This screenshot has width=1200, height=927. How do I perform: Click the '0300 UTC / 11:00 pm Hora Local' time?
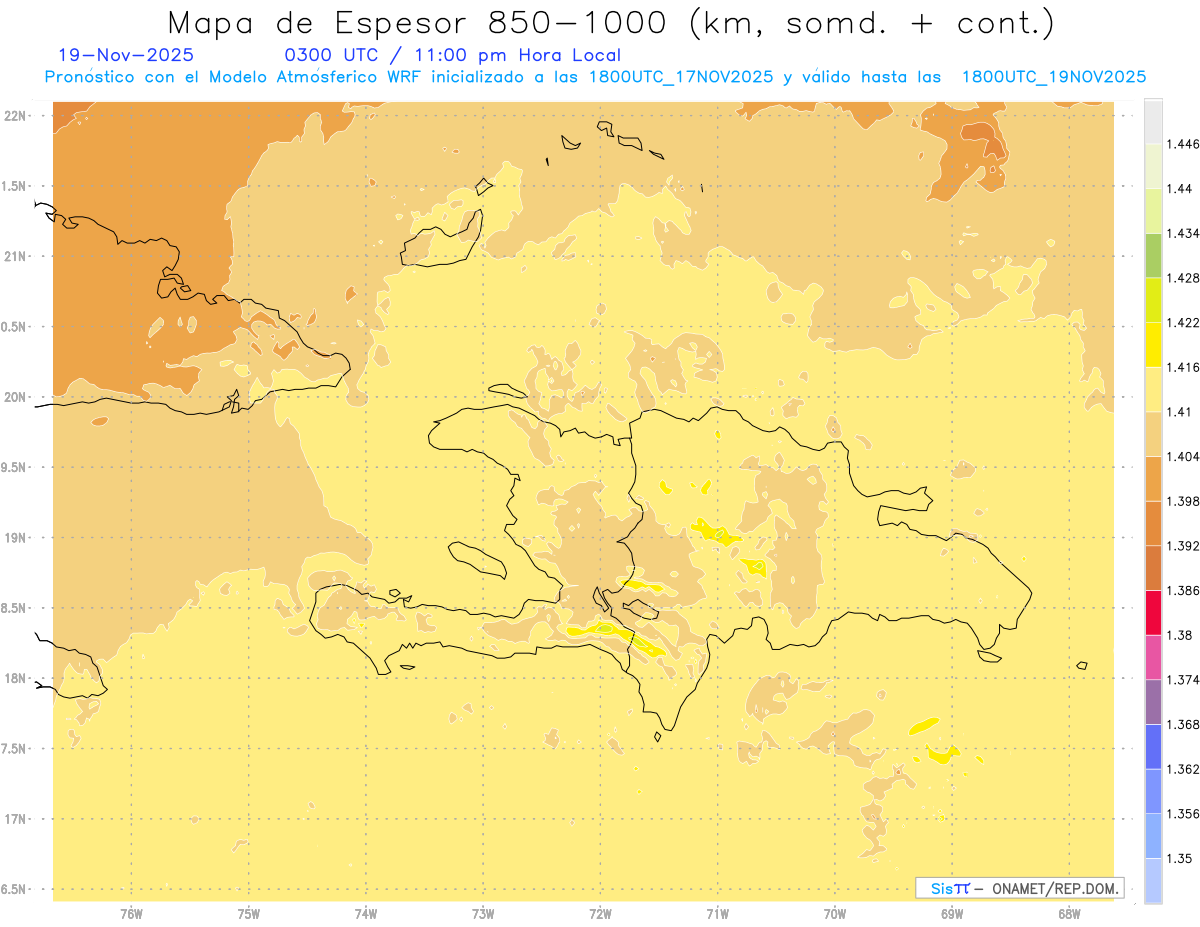point(453,55)
